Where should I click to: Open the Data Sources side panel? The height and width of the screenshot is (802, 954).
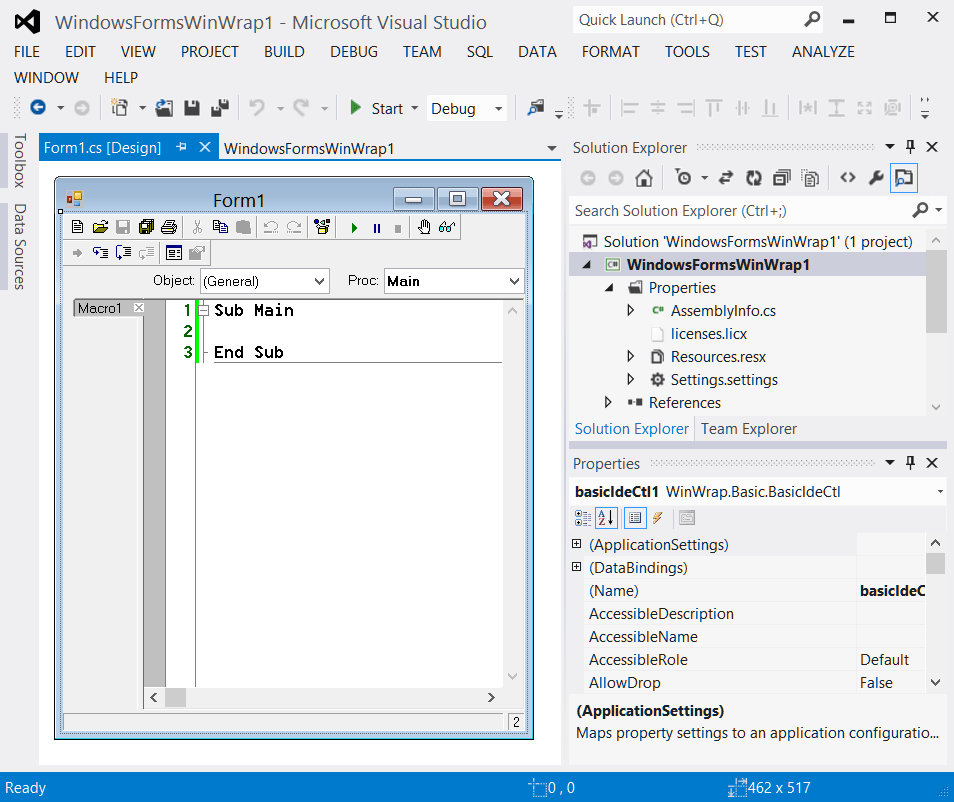click(x=19, y=246)
